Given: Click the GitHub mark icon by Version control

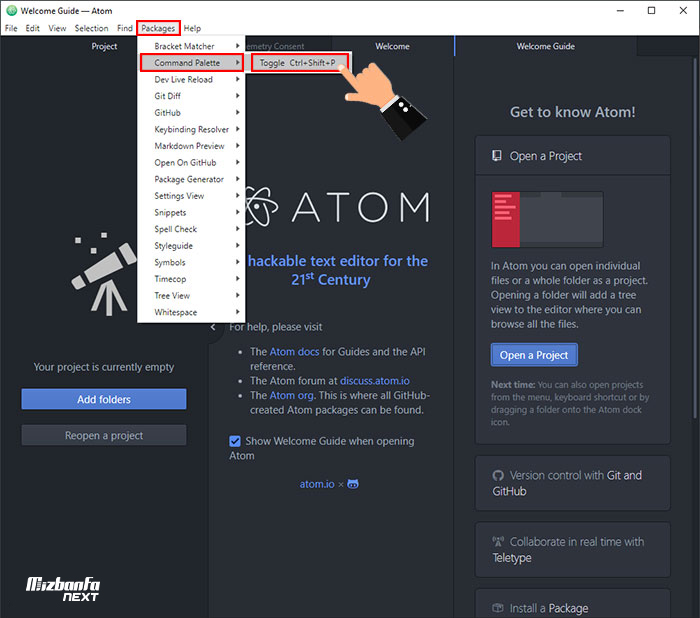Looking at the screenshot, I should point(498,476).
